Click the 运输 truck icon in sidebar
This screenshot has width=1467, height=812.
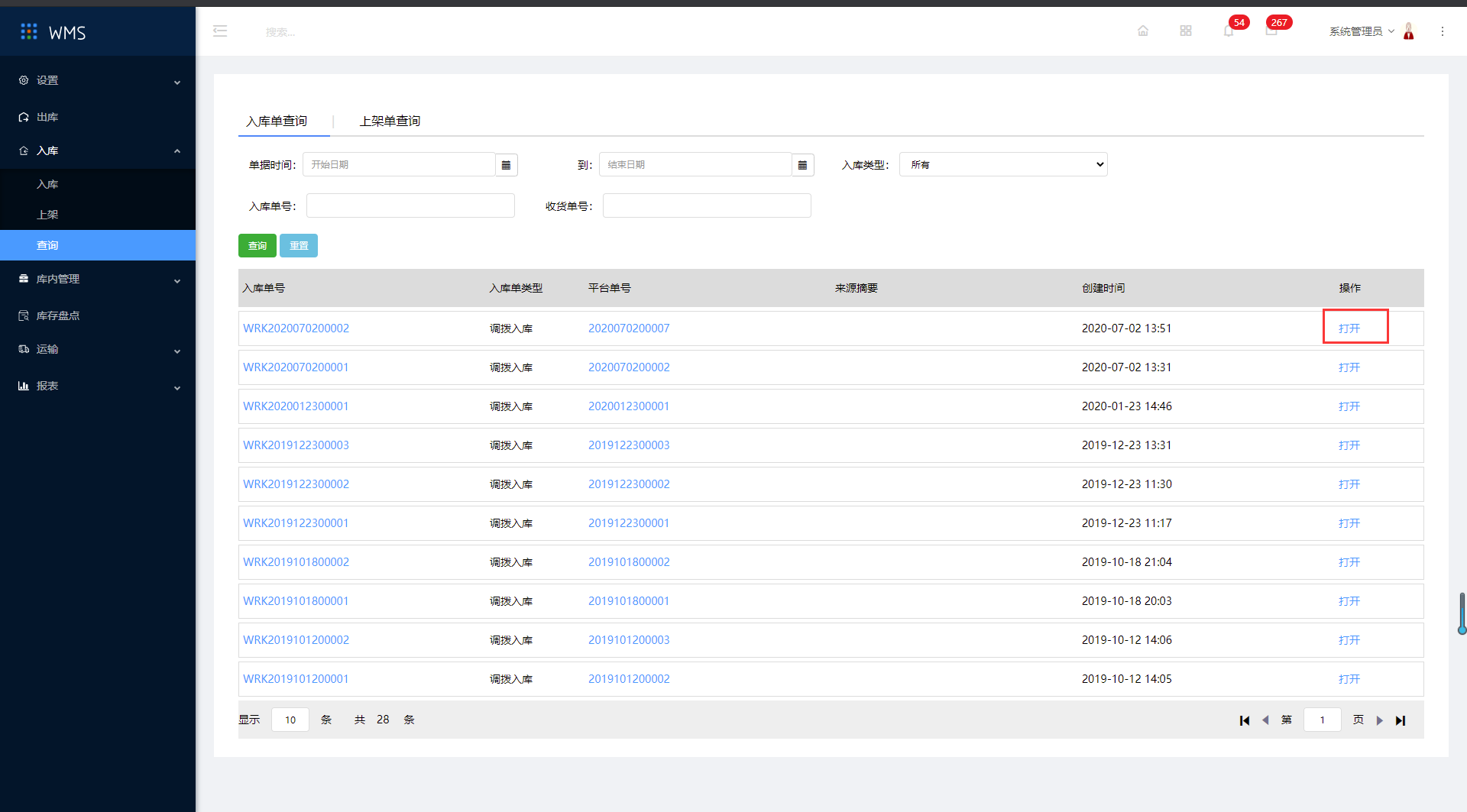point(24,349)
